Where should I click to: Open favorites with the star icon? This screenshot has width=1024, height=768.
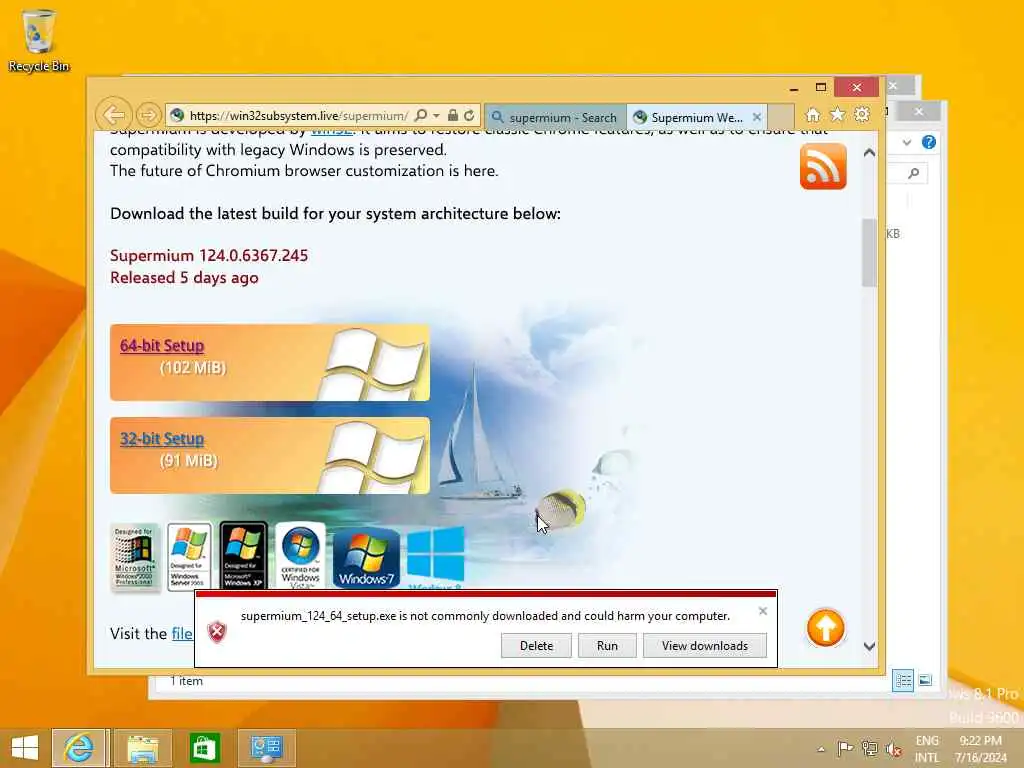(837, 115)
